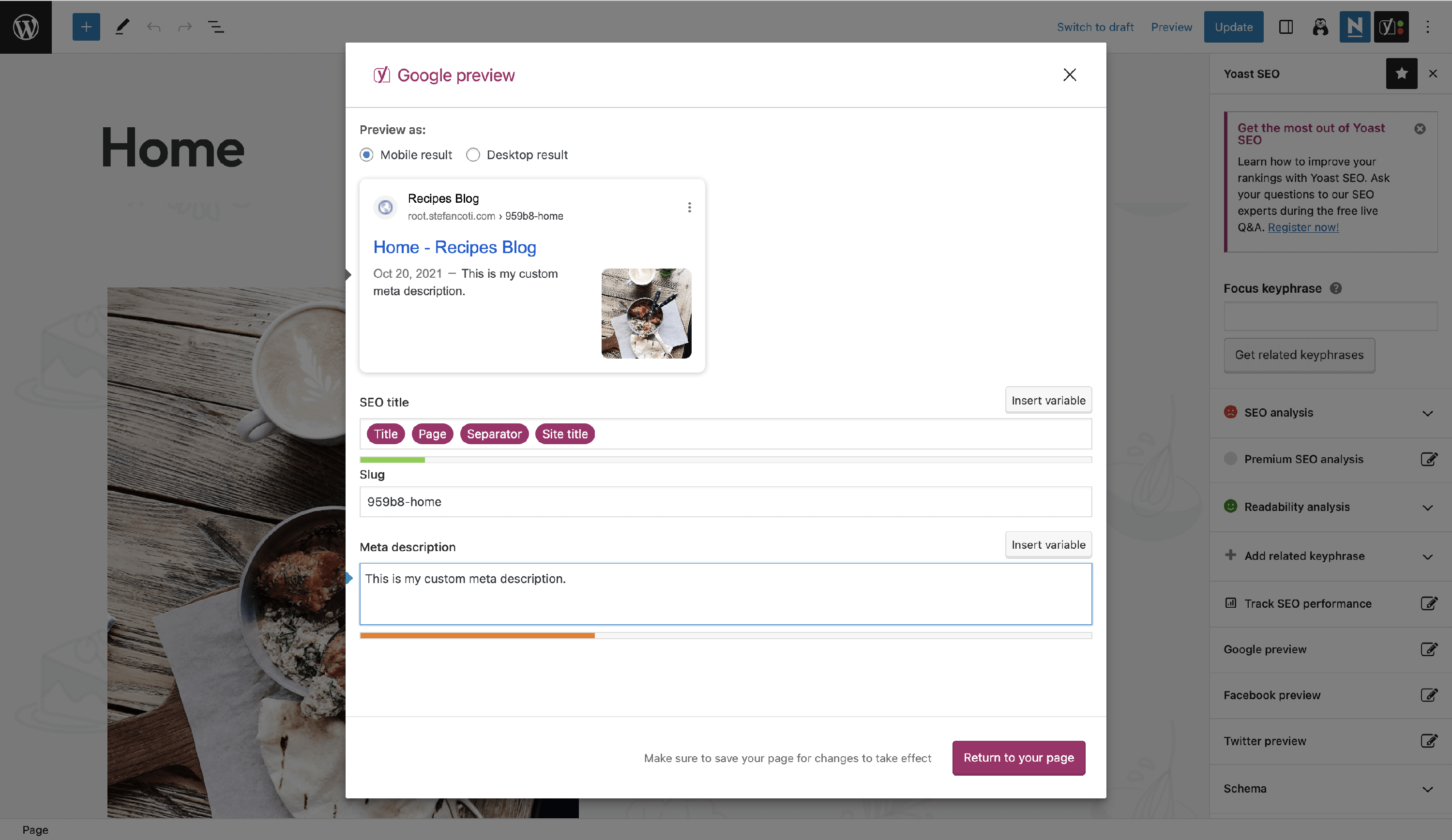Viewport: 1452px width, 840px height.
Task: Click the WordPress logo icon
Action: (x=26, y=27)
